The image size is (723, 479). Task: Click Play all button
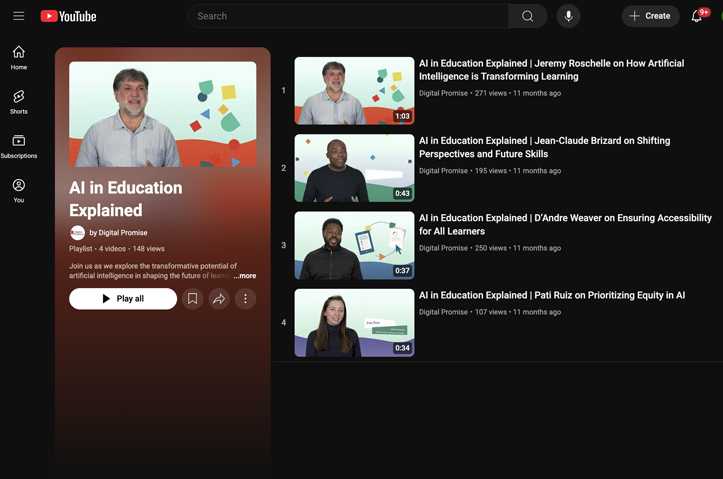point(123,299)
